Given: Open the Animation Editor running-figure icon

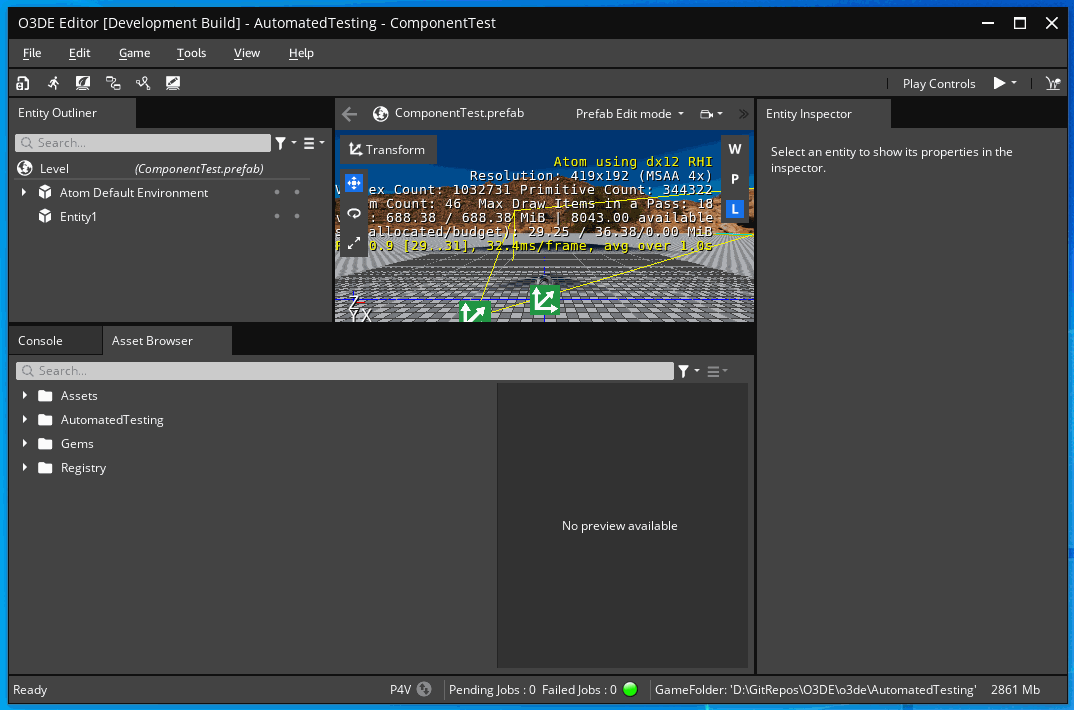Looking at the screenshot, I should pos(53,83).
